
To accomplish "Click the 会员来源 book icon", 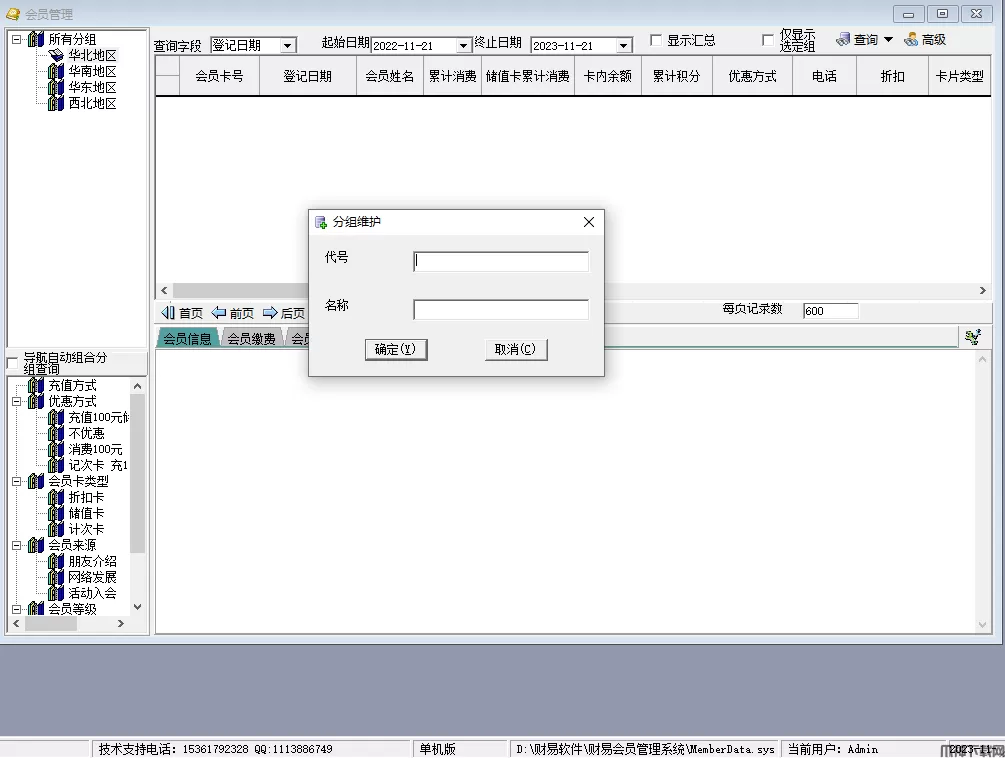I will tap(36, 546).
